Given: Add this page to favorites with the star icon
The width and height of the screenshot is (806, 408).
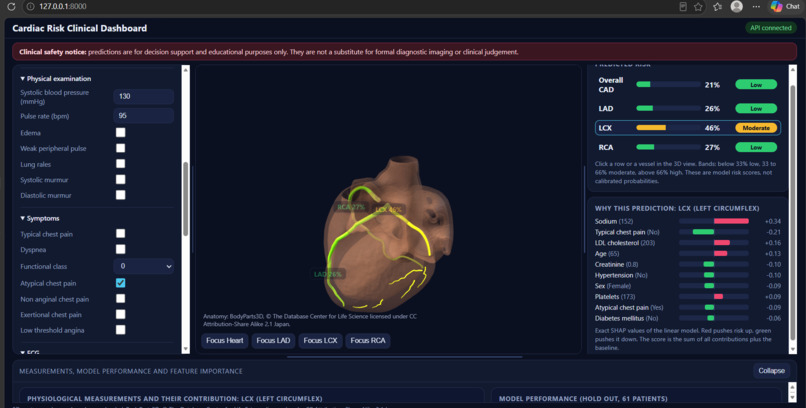Looking at the screenshot, I should [698, 7].
